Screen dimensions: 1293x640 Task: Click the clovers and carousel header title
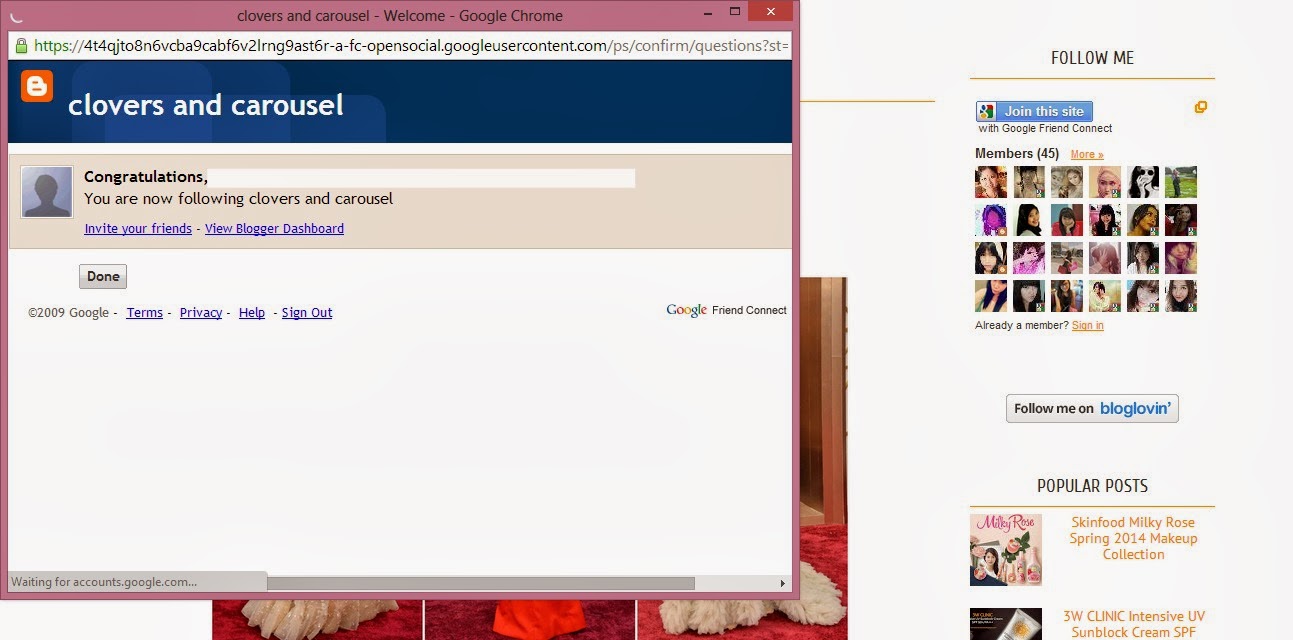point(206,105)
